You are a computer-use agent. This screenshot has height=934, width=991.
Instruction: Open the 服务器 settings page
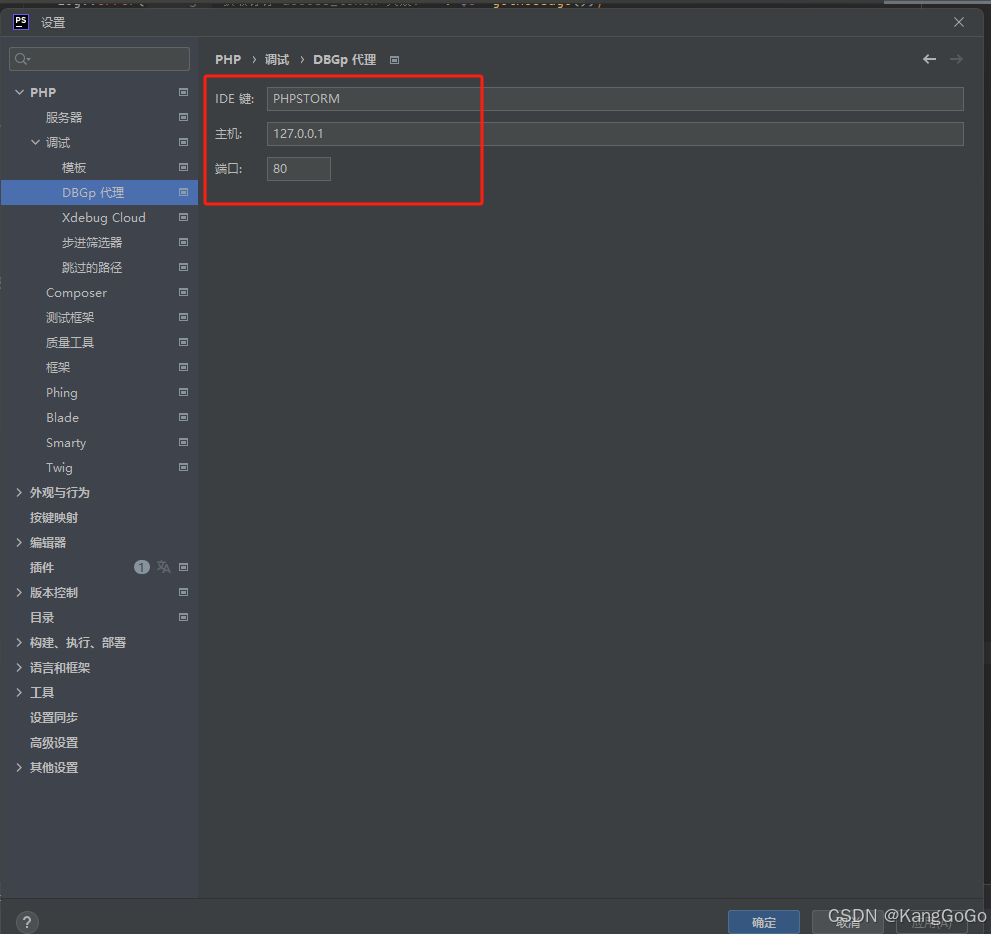[64, 118]
